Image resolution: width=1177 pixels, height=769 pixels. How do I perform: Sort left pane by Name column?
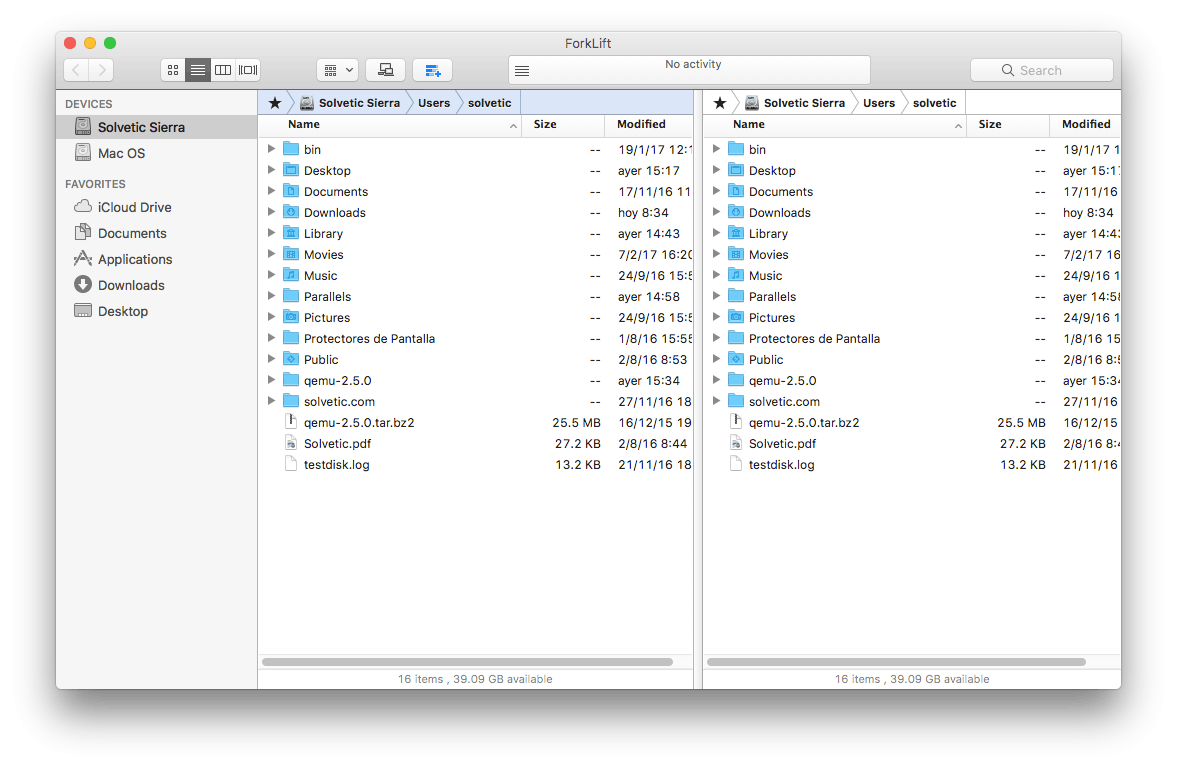click(x=390, y=125)
